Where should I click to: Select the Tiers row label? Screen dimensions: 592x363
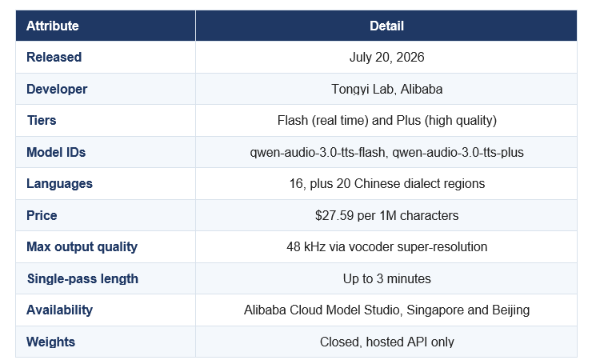click(x=42, y=120)
